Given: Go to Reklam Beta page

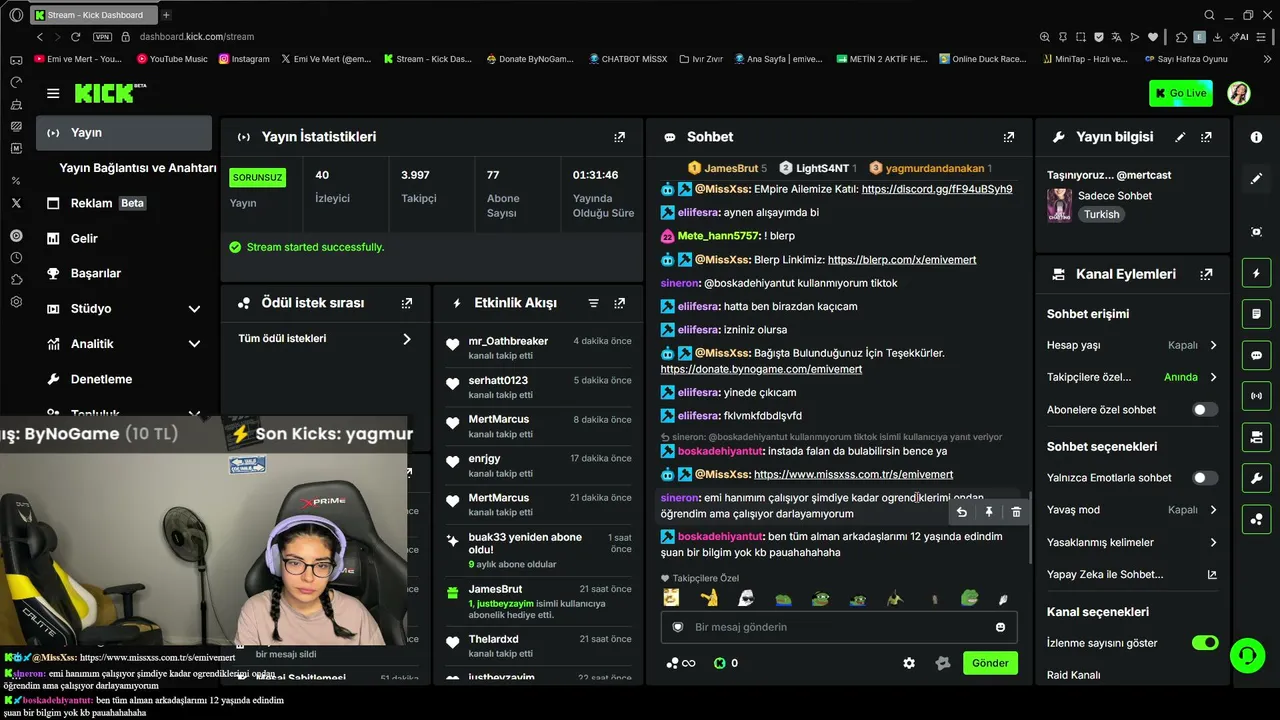Looking at the screenshot, I should click(124, 203).
